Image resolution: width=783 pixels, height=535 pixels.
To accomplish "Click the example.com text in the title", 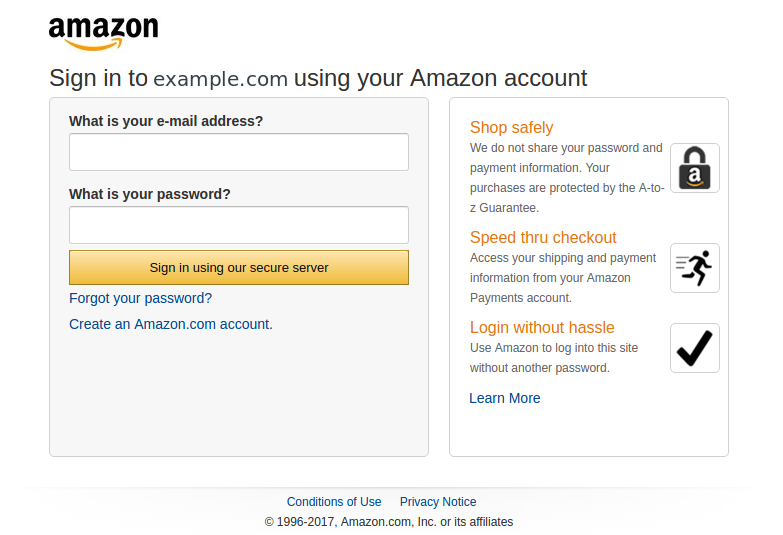I will tap(220, 79).
